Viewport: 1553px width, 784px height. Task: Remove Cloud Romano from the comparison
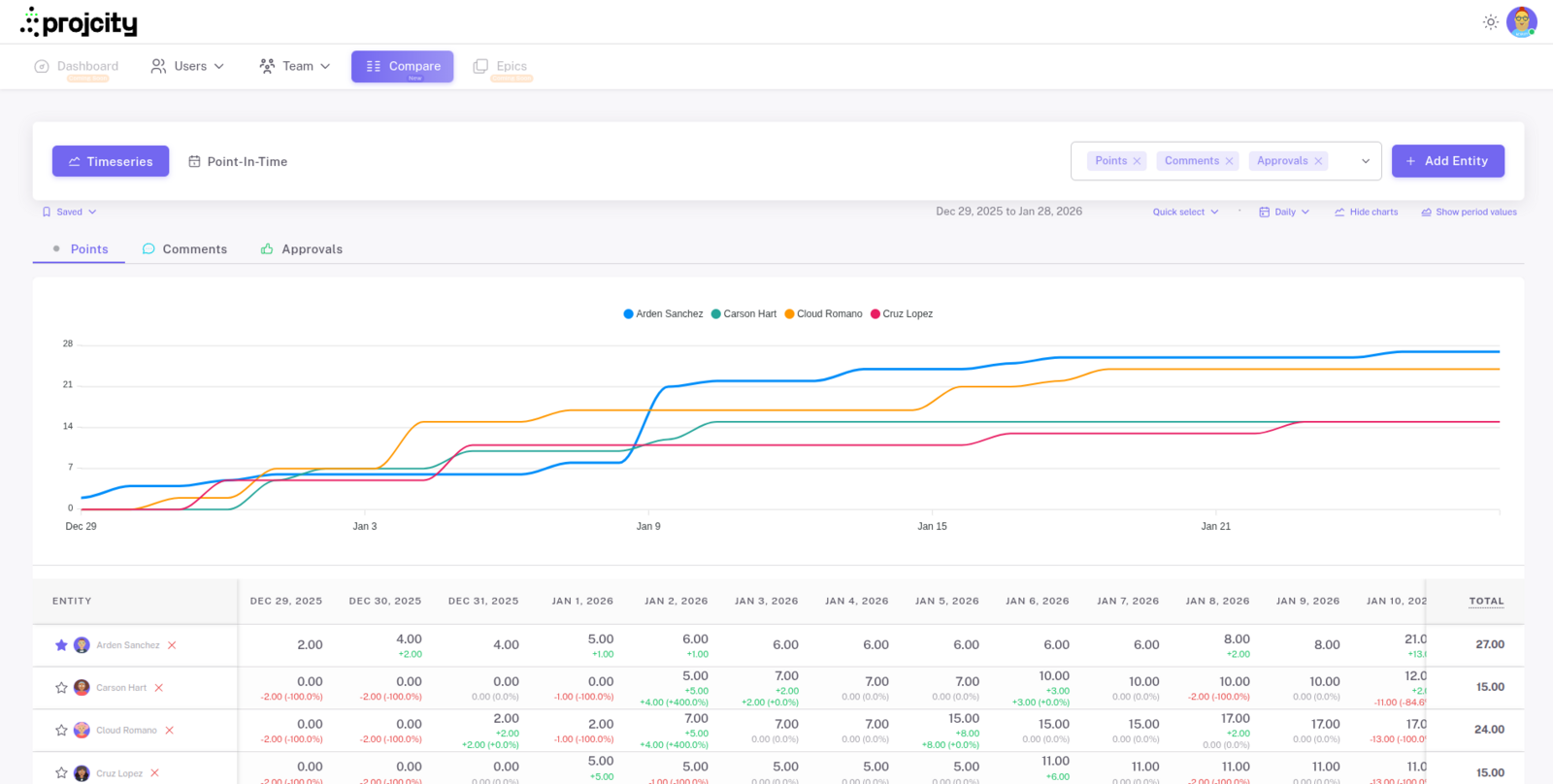169,731
